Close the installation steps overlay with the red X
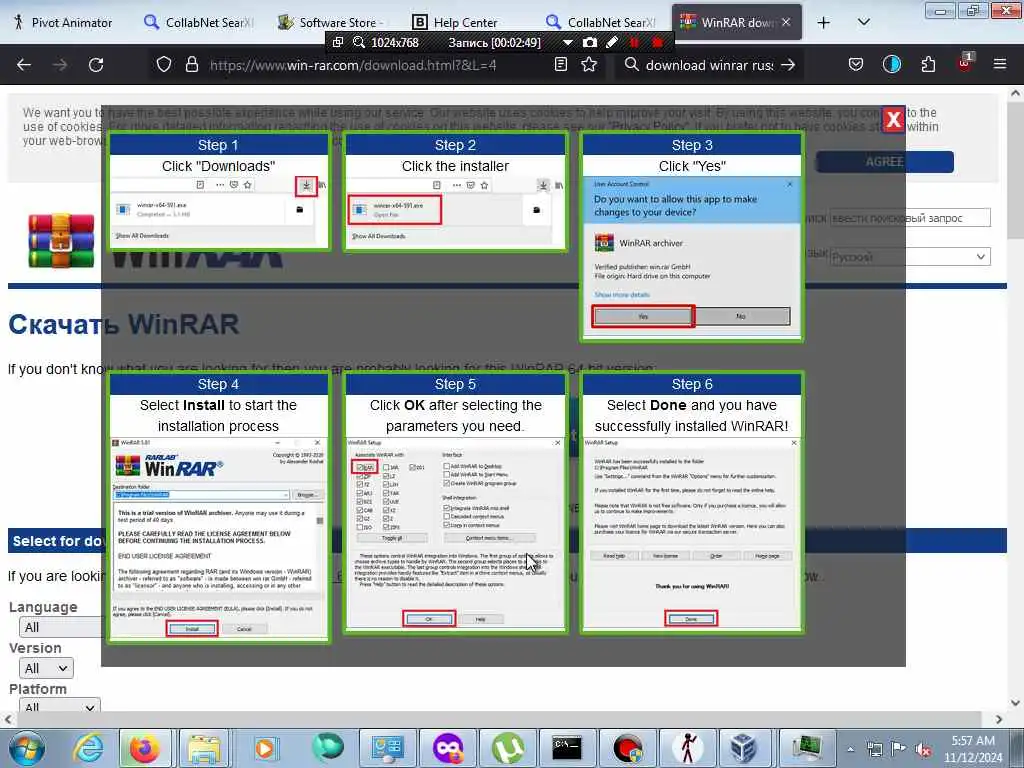 893,120
